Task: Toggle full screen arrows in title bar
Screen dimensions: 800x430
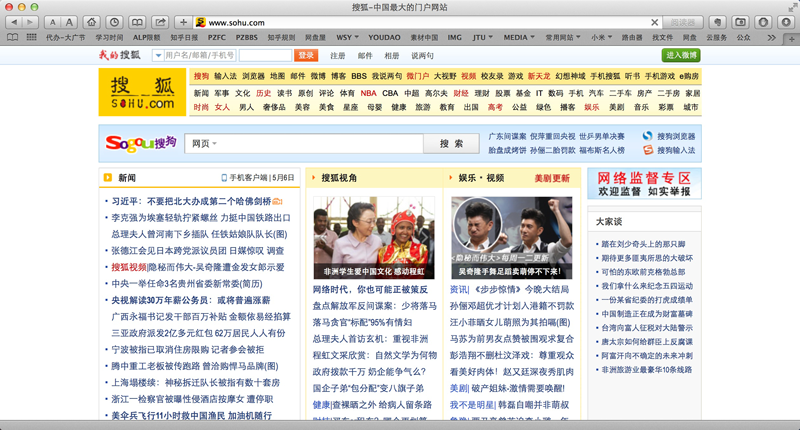Action: (x=792, y=7)
